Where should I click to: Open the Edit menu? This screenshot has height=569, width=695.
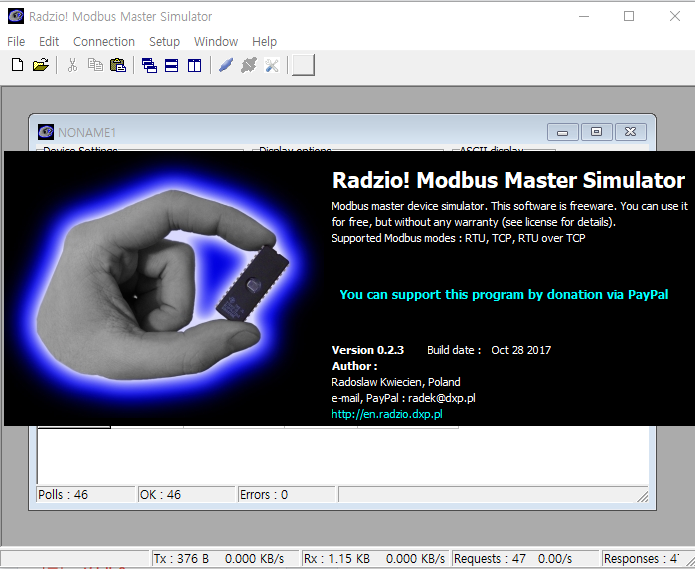49,42
